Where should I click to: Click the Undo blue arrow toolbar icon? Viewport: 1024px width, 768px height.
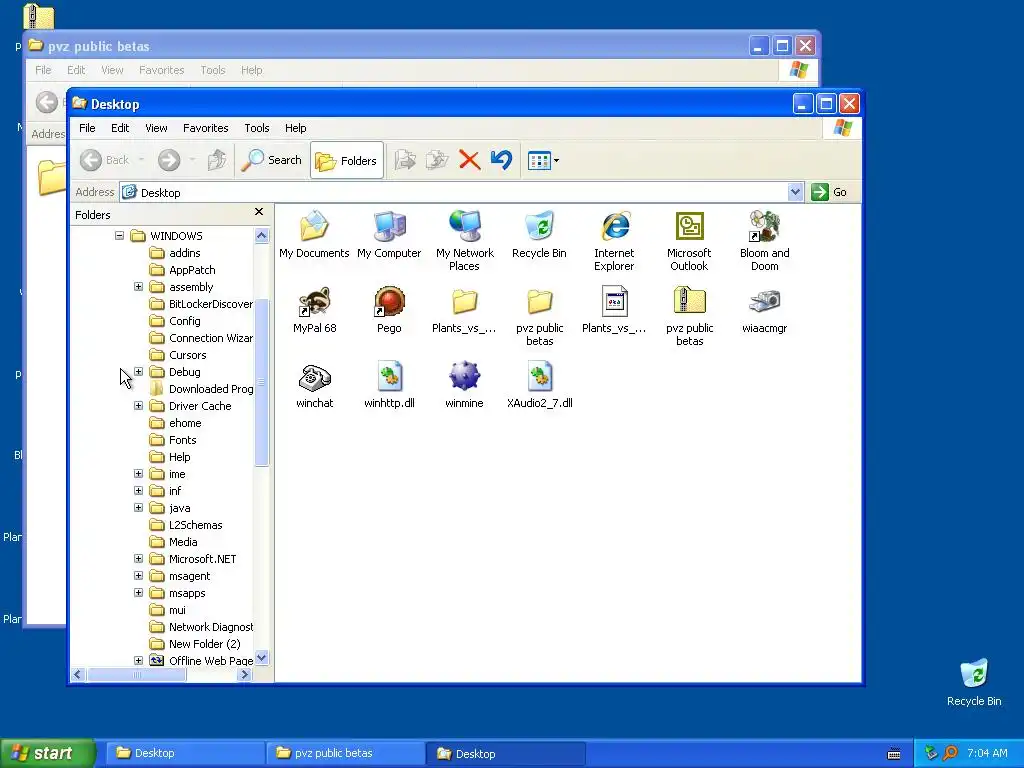tap(501, 160)
